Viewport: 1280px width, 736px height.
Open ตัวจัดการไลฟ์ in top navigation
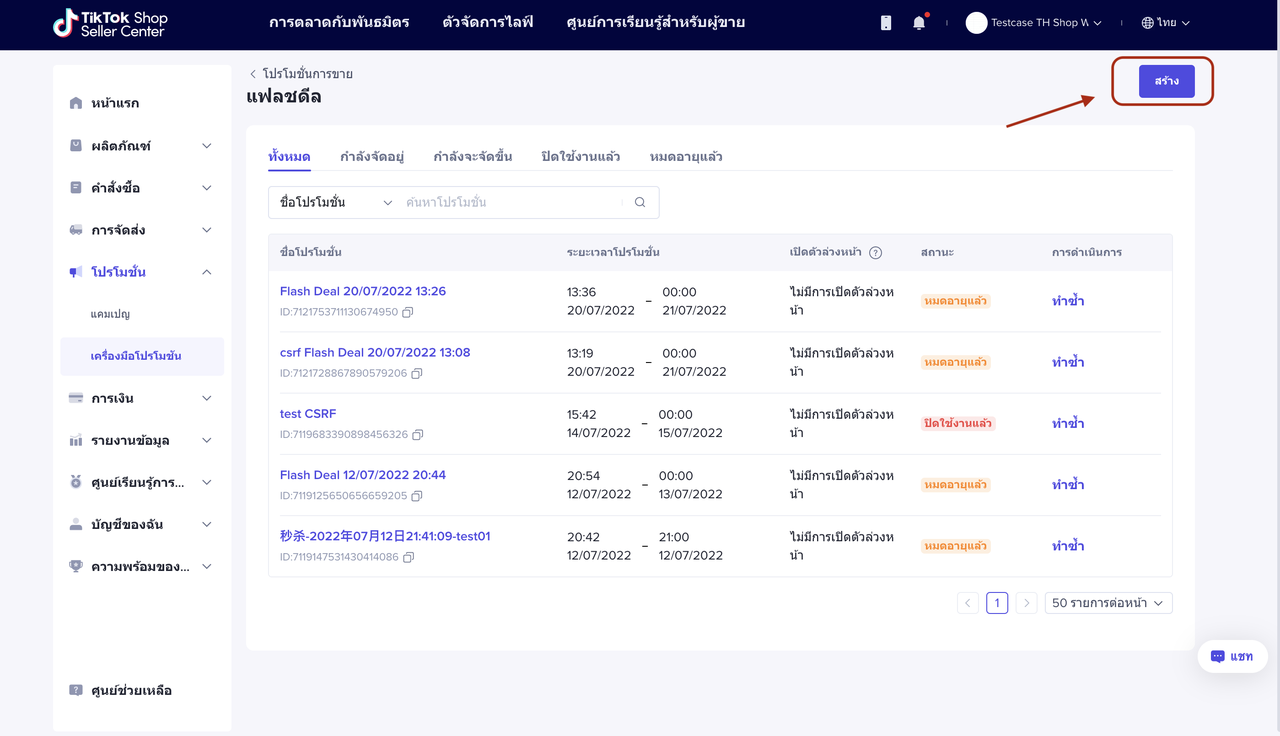point(488,23)
